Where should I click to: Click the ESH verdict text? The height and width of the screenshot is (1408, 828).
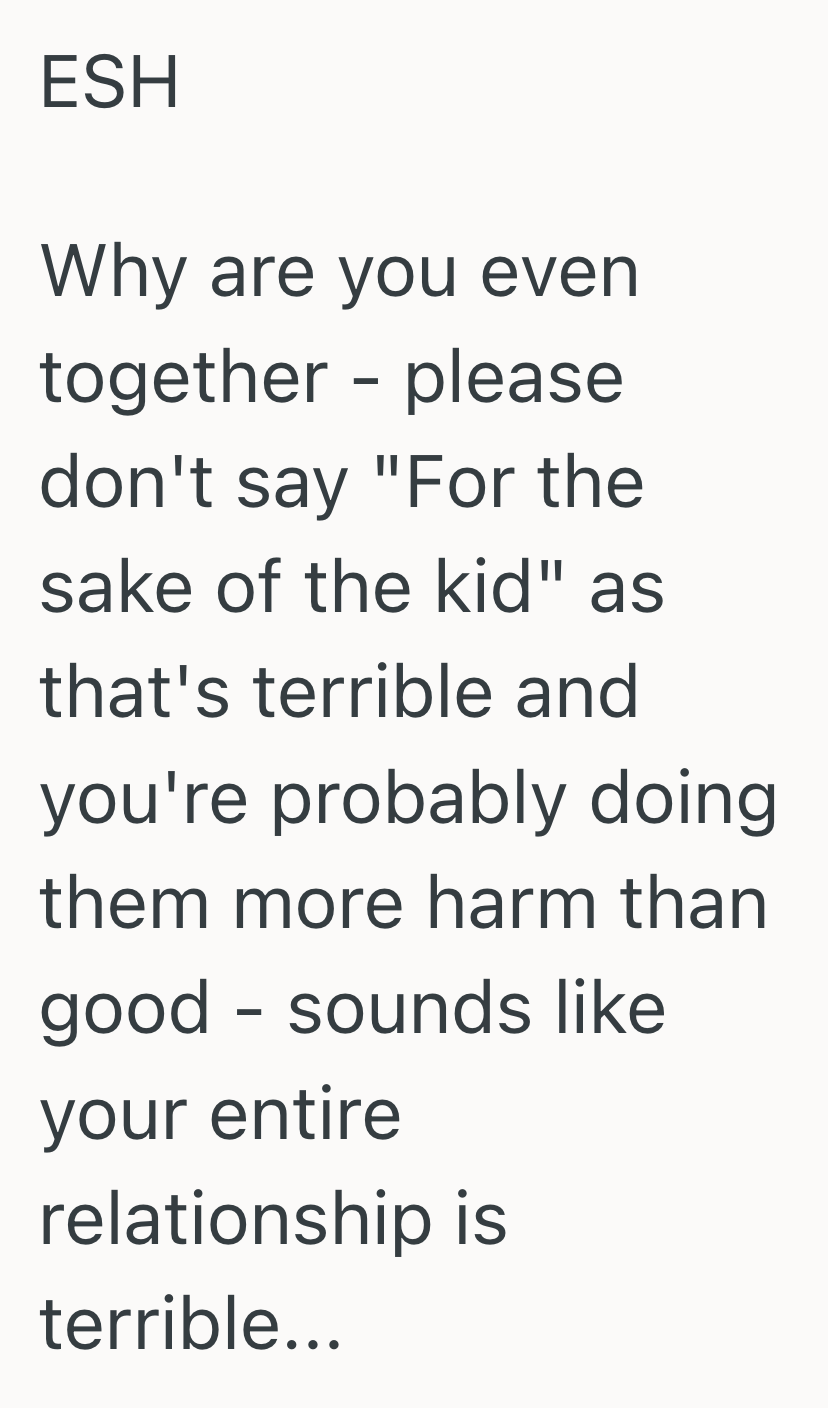[x=109, y=82]
